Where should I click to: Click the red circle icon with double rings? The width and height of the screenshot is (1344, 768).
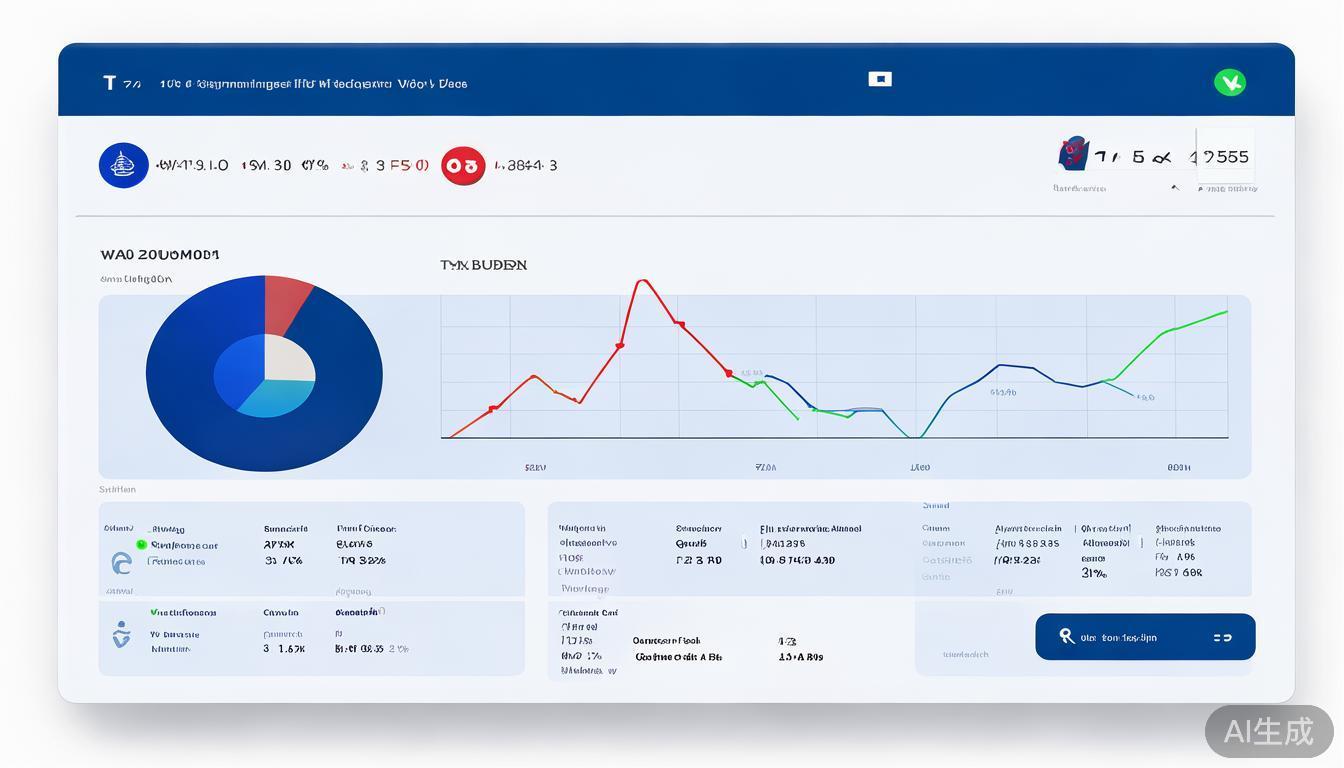[463, 166]
